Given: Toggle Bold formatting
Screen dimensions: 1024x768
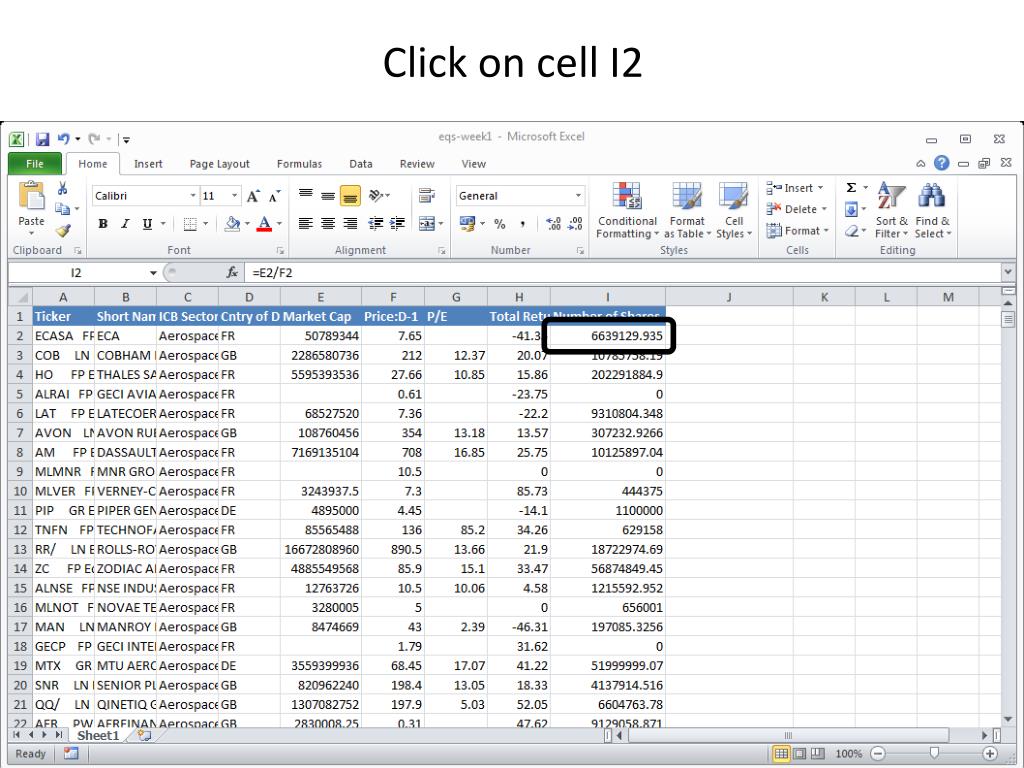Looking at the screenshot, I should pyautogui.click(x=103, y=224).
